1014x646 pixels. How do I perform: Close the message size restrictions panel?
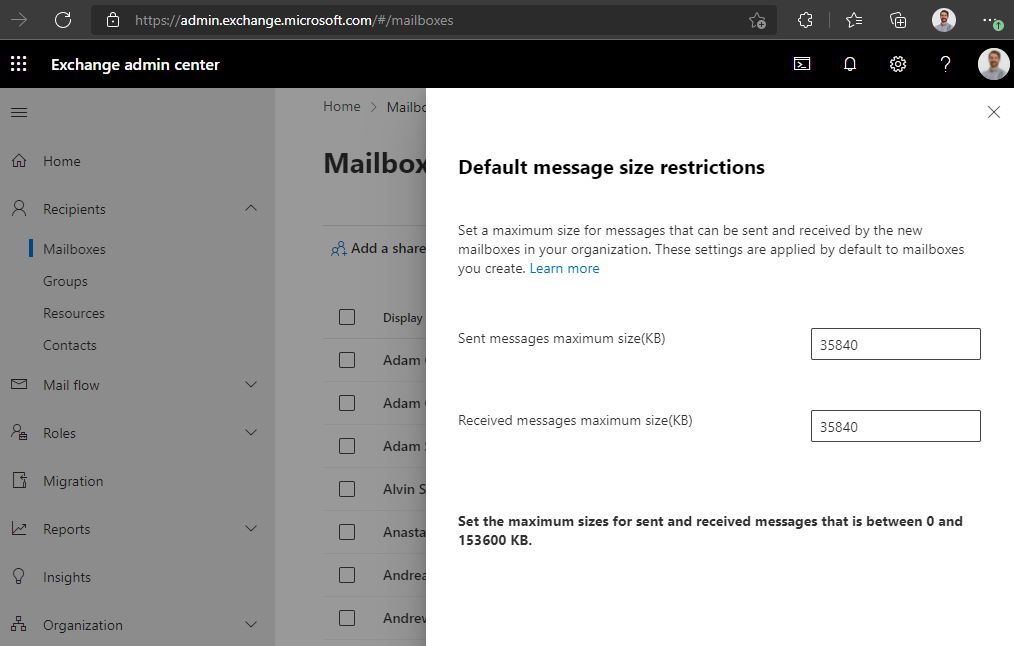click(x=993, y=112)
